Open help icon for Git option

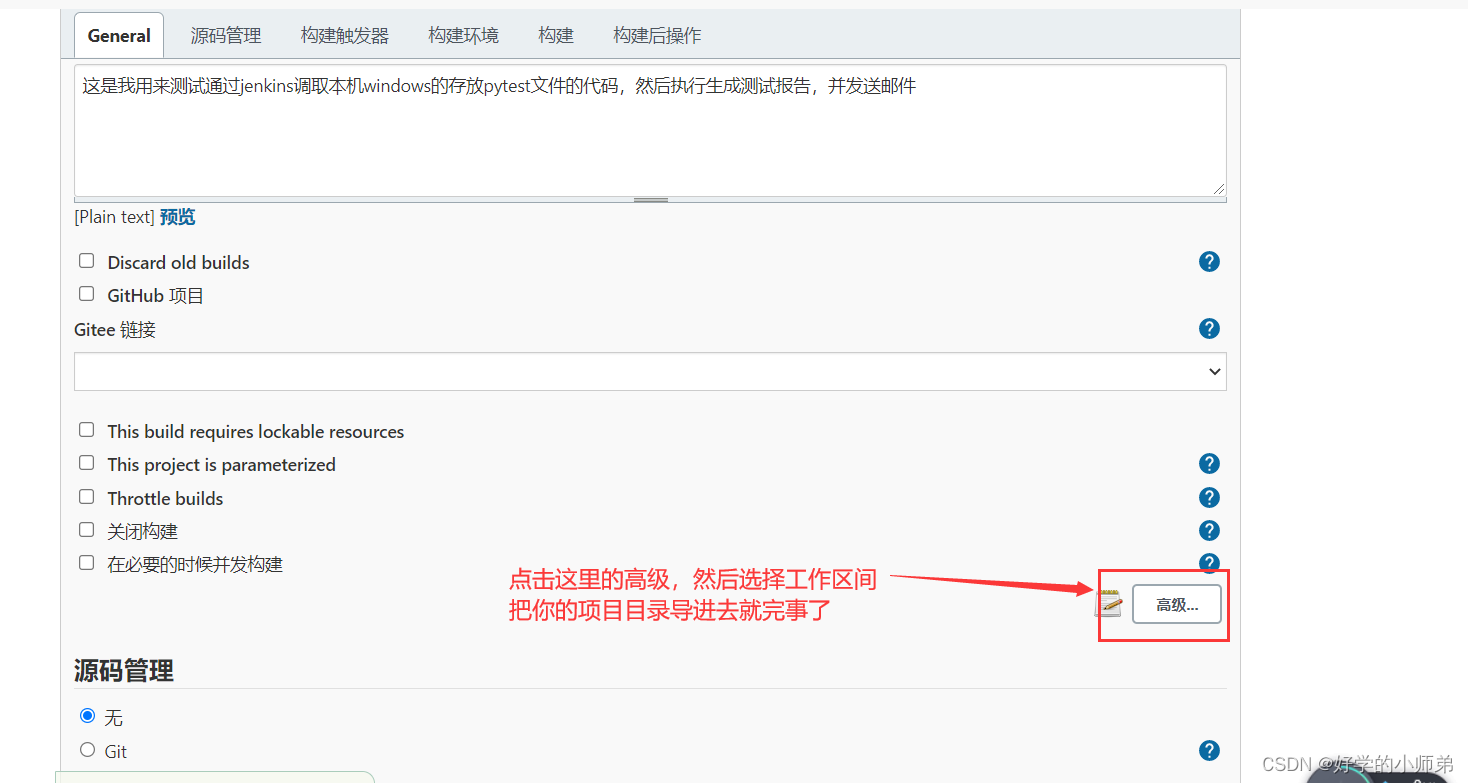pyautogui.click(x=1209, y=751)
